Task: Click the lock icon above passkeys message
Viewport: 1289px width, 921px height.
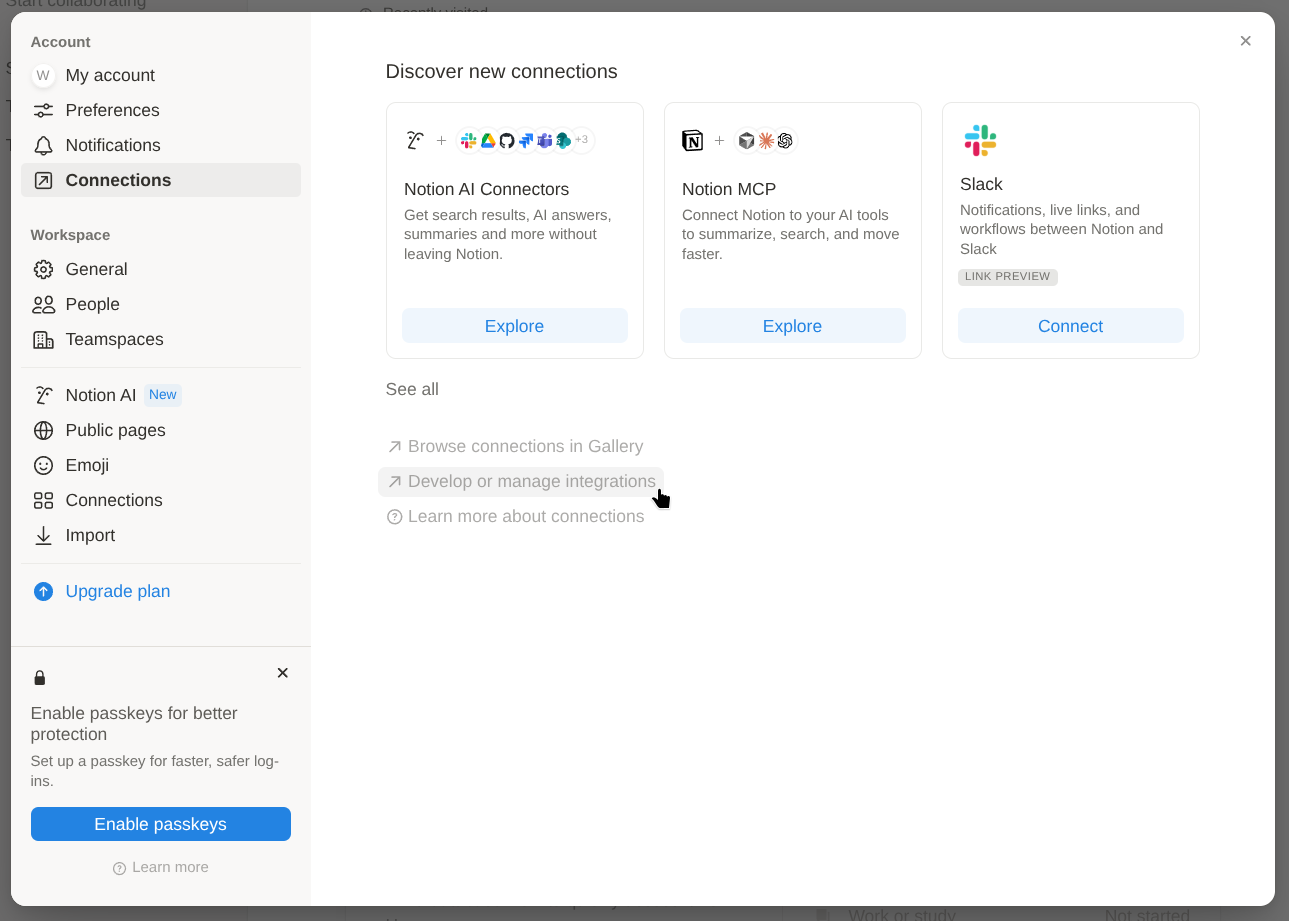Action: [40, 678]
